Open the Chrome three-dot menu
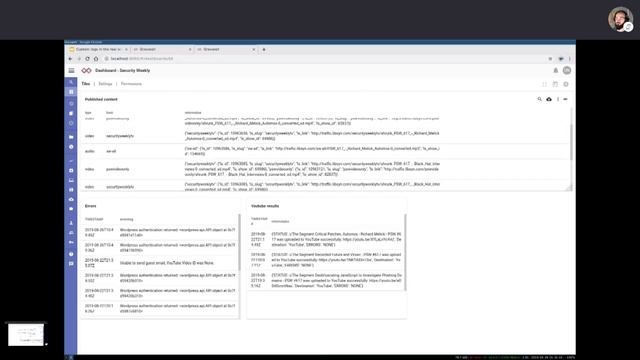The image size is (640, 360). click(570, 59)
